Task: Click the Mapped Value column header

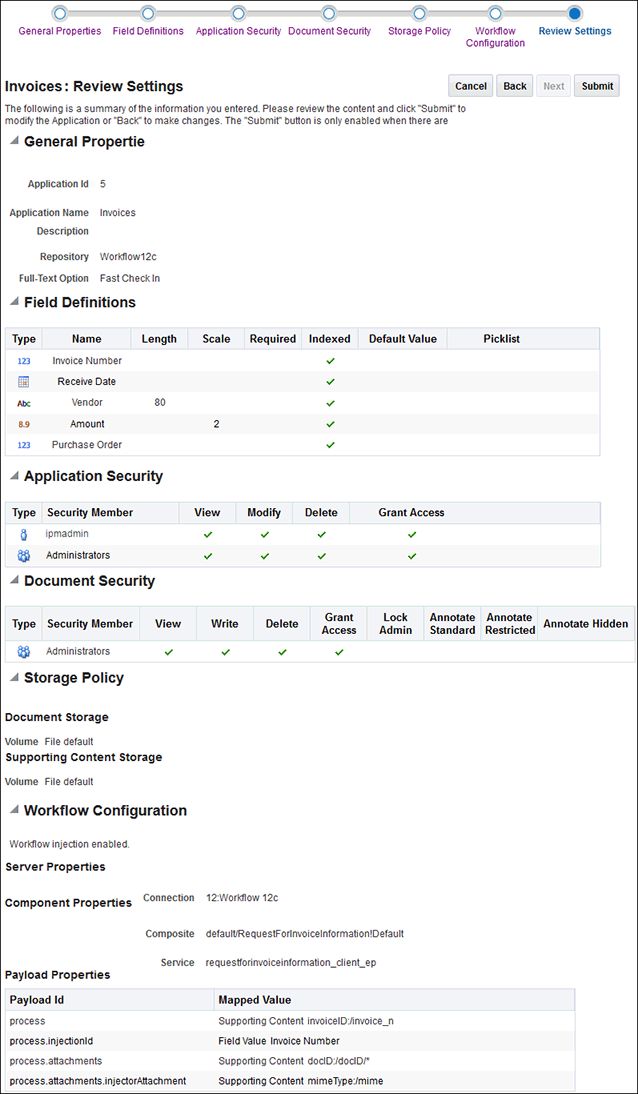Action: pyautogui.click(x=394, y=1000)
